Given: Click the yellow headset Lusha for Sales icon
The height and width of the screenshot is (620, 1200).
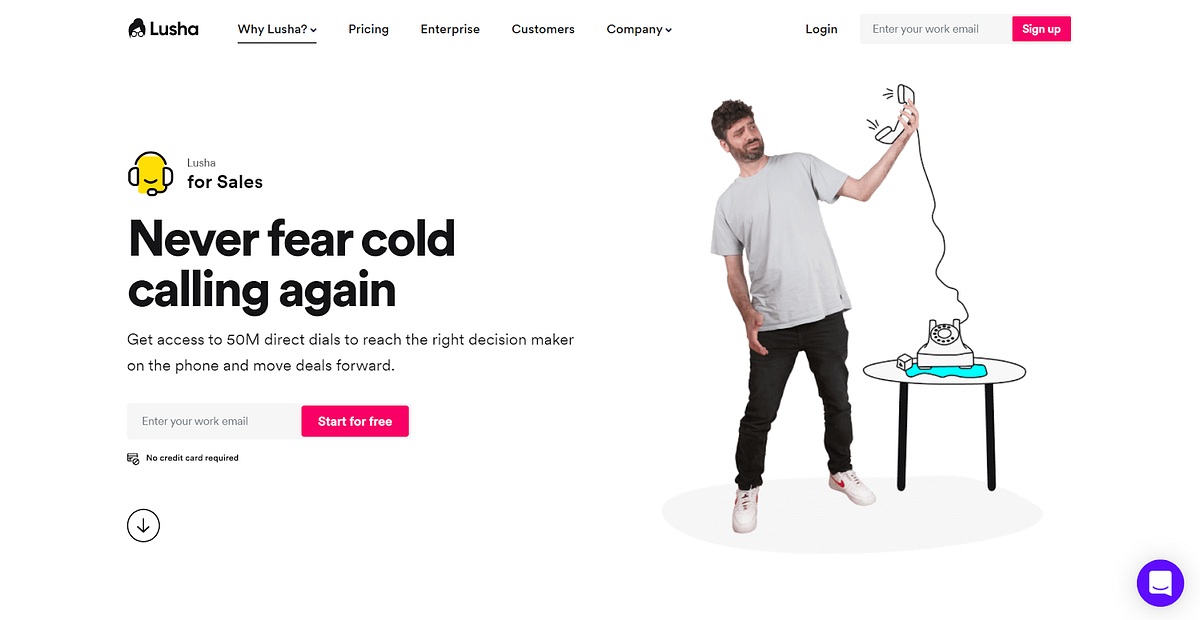Looking at the screenshot, I should point(151,174).
